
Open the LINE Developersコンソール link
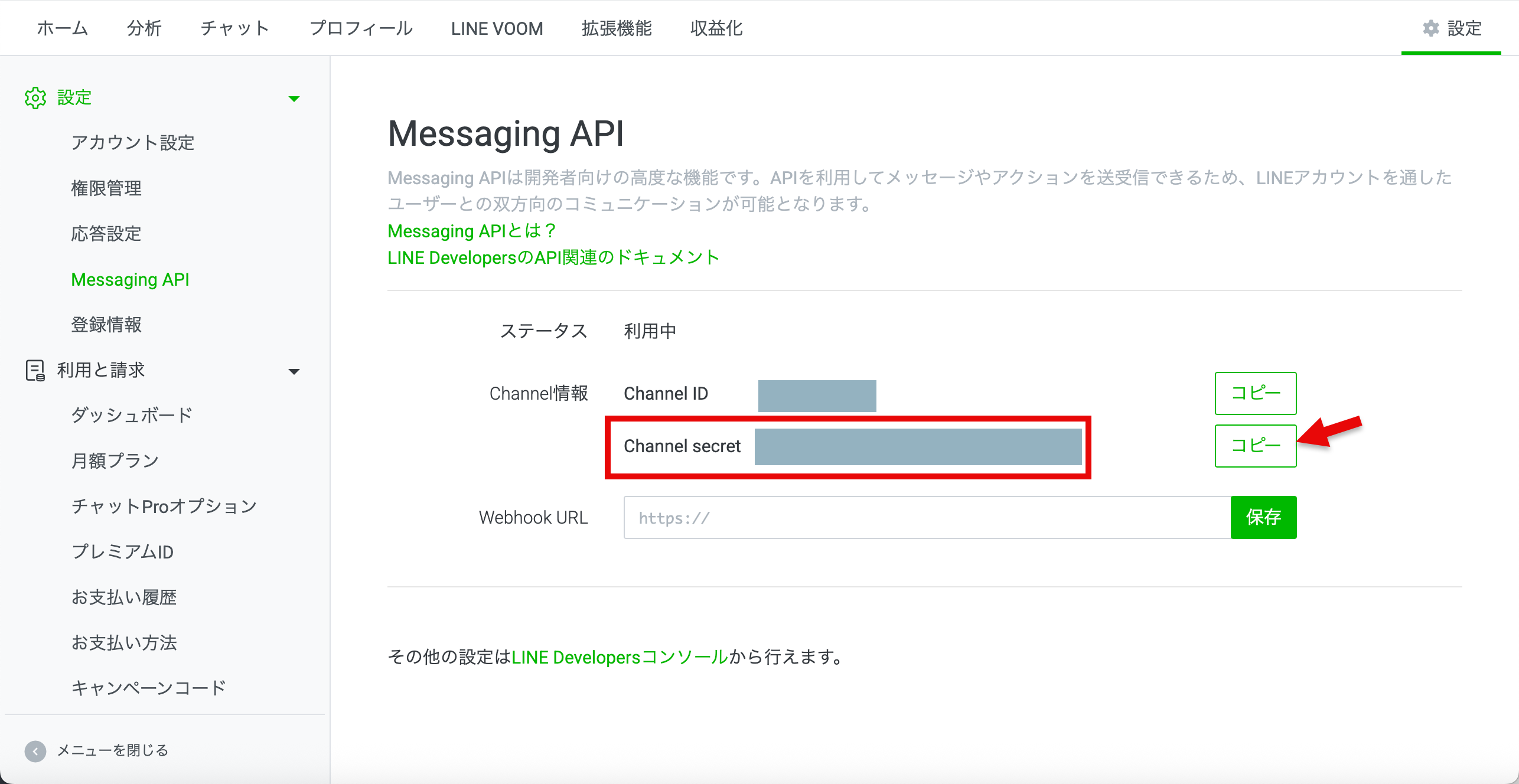coord(620,657)
